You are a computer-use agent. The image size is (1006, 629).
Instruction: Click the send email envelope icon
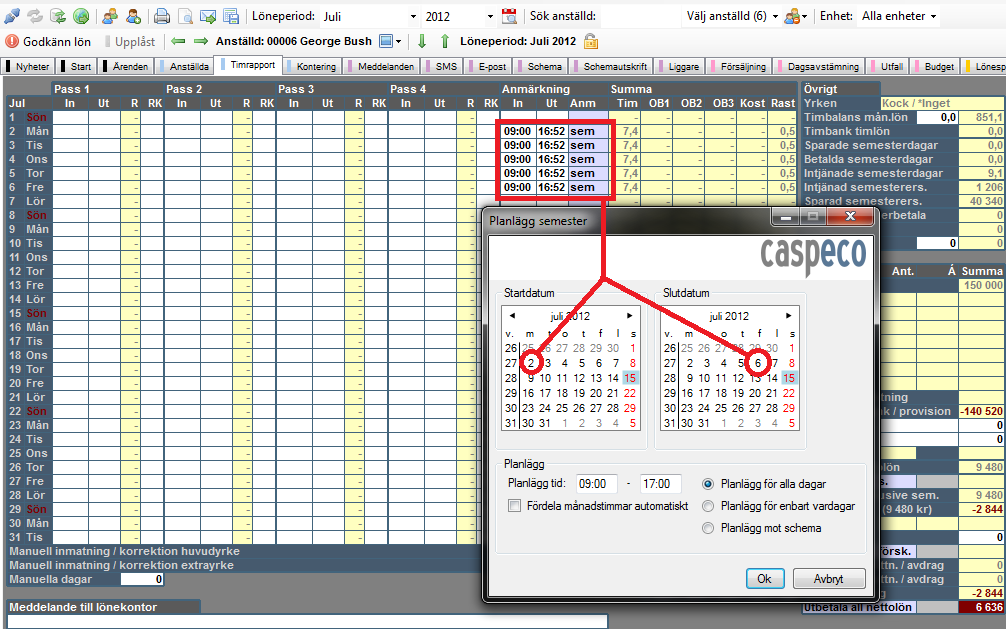tap(208, 16)
